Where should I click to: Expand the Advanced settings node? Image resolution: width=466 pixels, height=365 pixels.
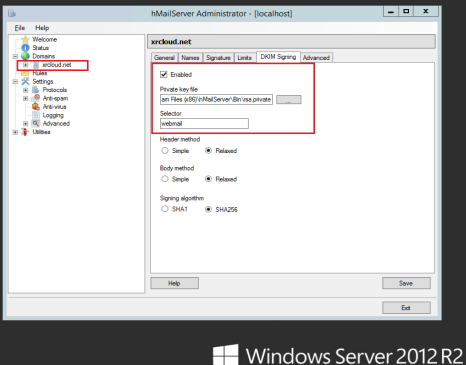[25, 124]
